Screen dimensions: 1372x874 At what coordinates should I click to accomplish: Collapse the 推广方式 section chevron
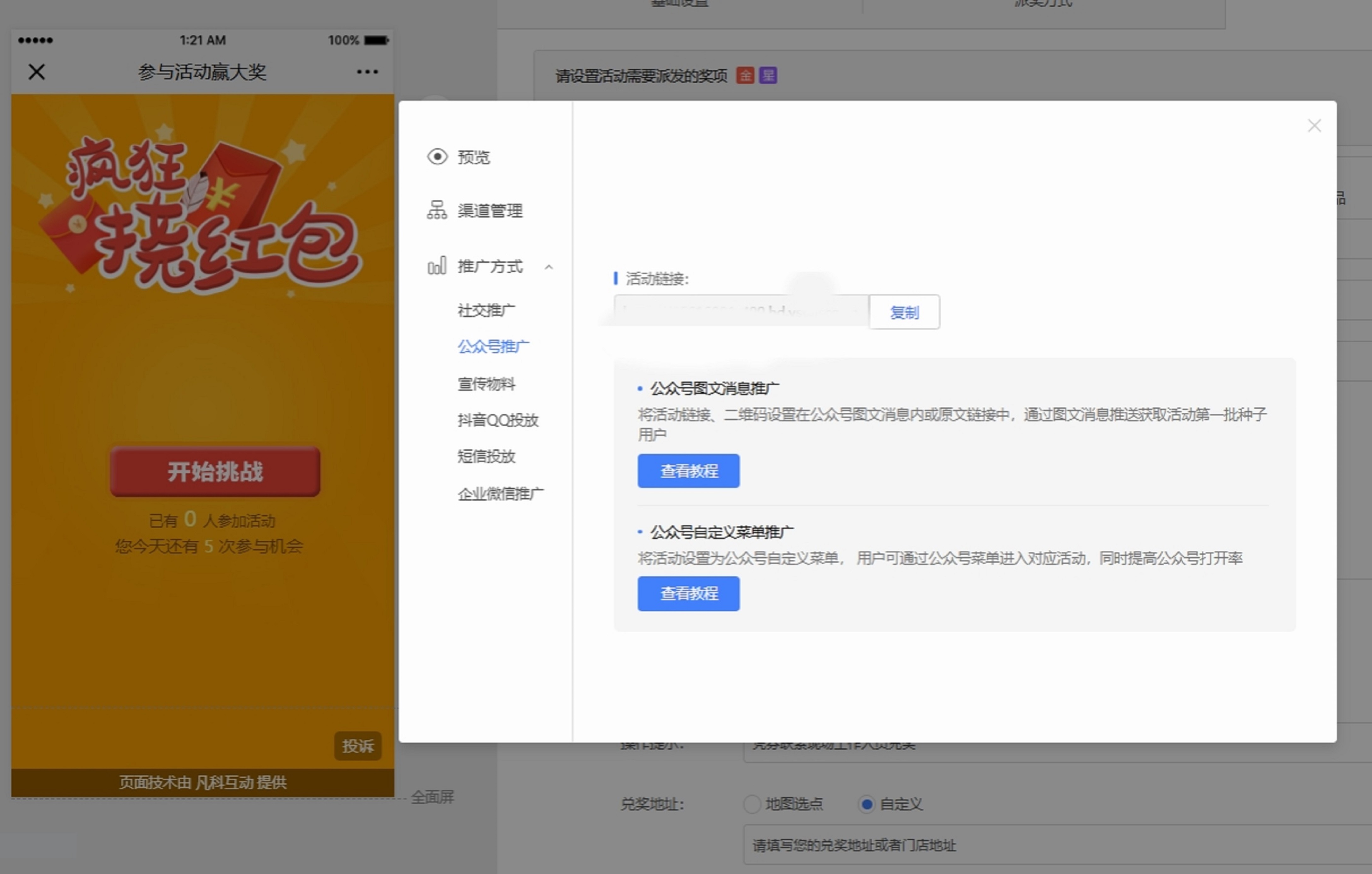[x=549, y=267]
